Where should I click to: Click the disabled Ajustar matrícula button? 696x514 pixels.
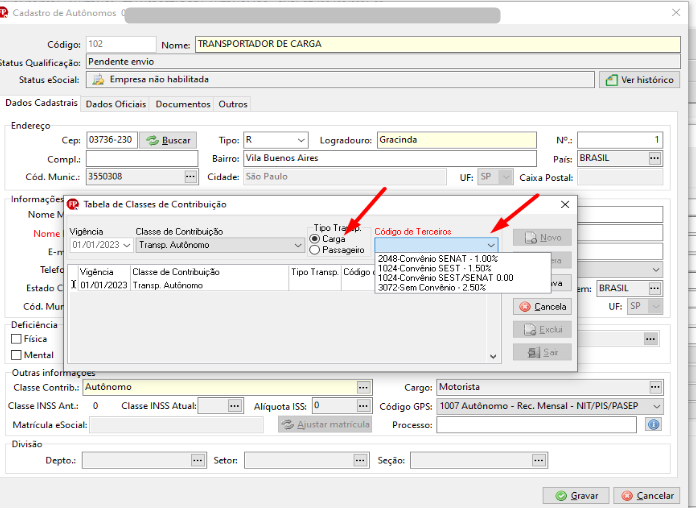point(325,425)
